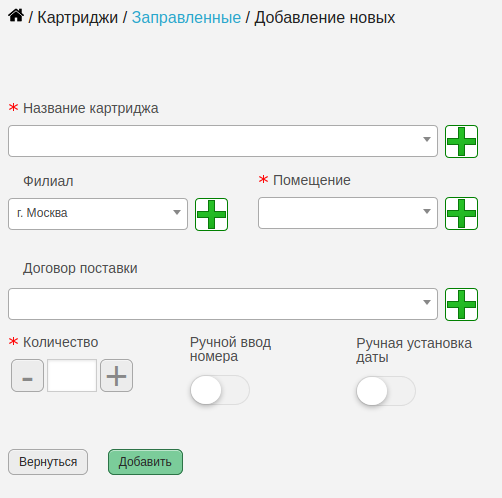The image size is (502, 498).
Task: Click dropdown arrow in Название картриджа field
Action: coord(427,139)
